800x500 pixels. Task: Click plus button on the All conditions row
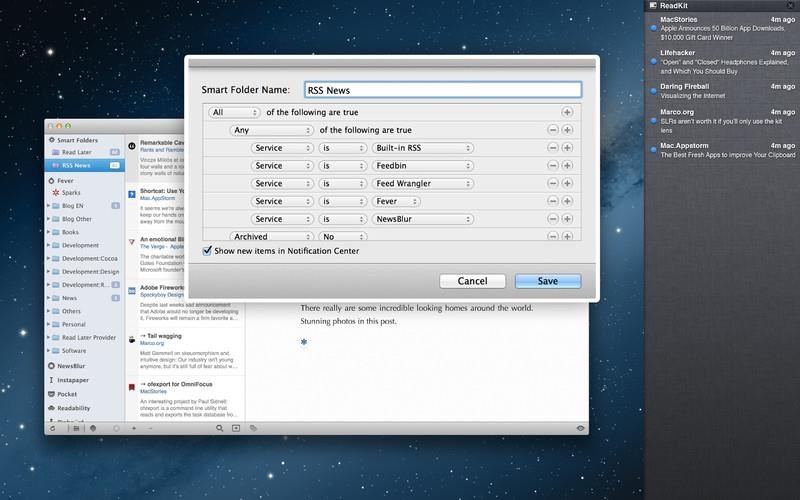point(567,112)
